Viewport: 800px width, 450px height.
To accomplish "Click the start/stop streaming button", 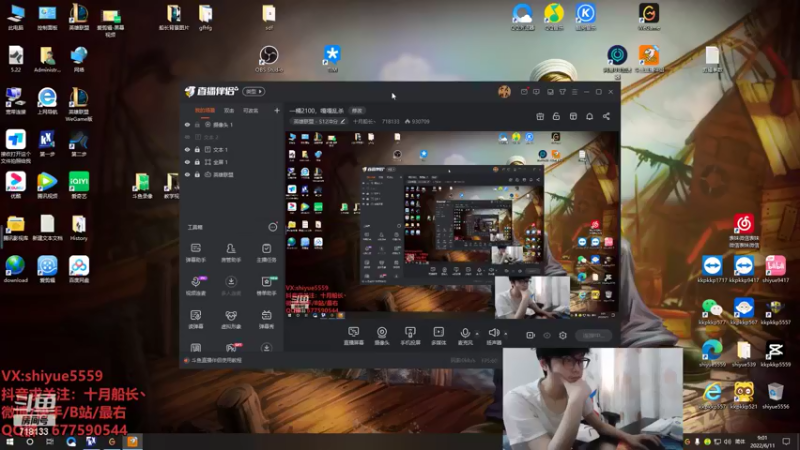I will click(593, 335).
